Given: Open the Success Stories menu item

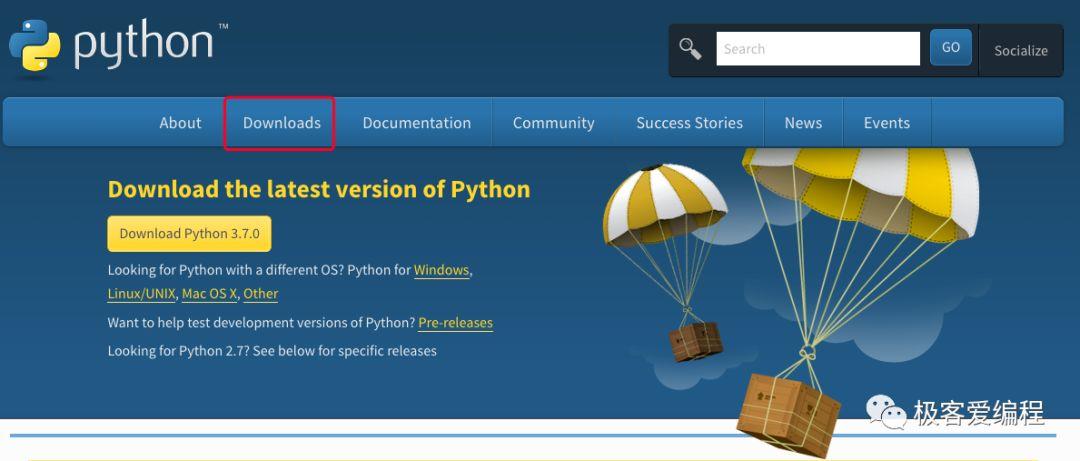Looking at the screenshot, I should (x=689, y=123).
